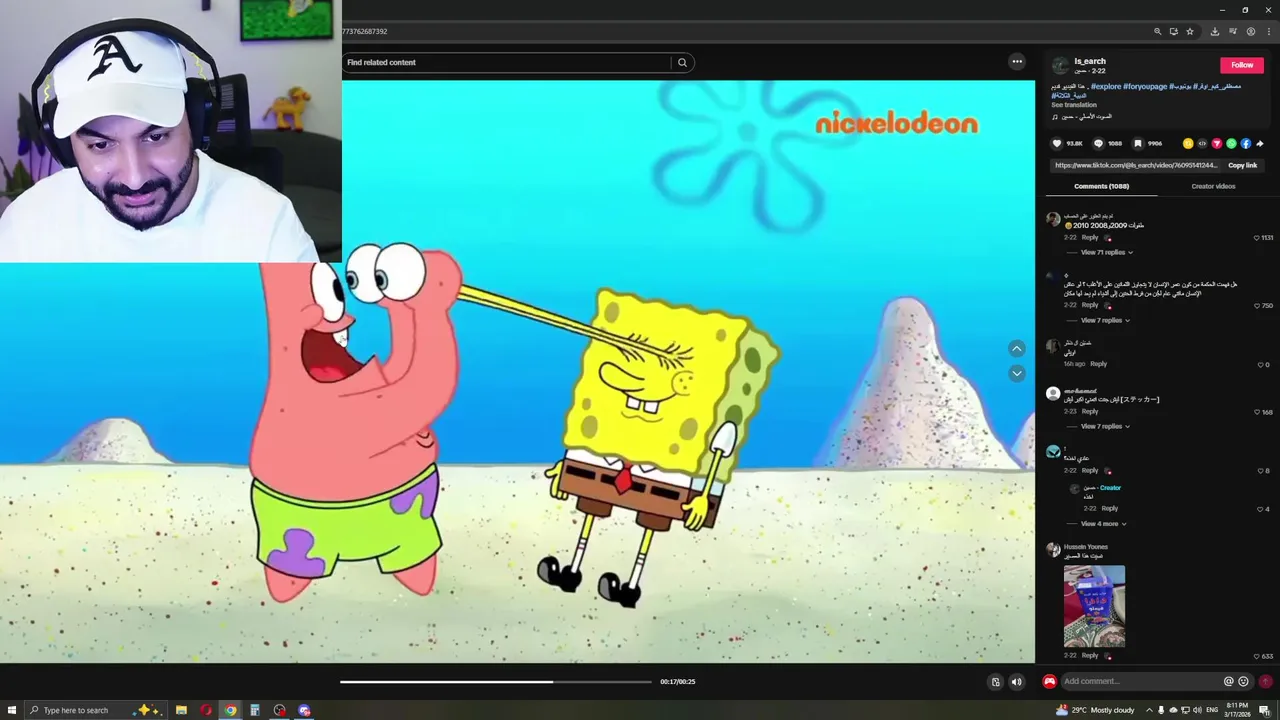Open the three-dots more options menu

[x=1017, y=62]
